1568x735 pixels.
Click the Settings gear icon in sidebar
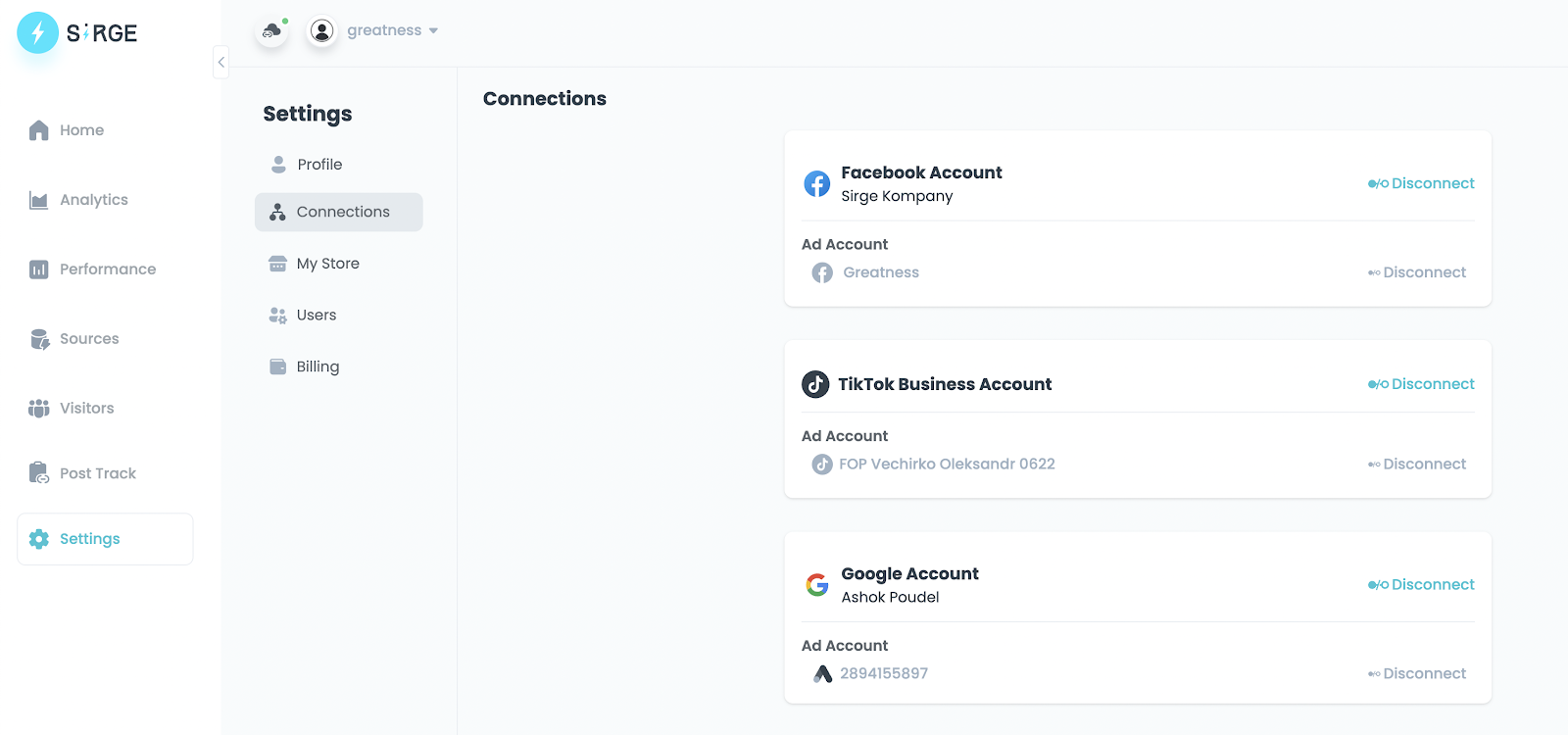(39, 539)
